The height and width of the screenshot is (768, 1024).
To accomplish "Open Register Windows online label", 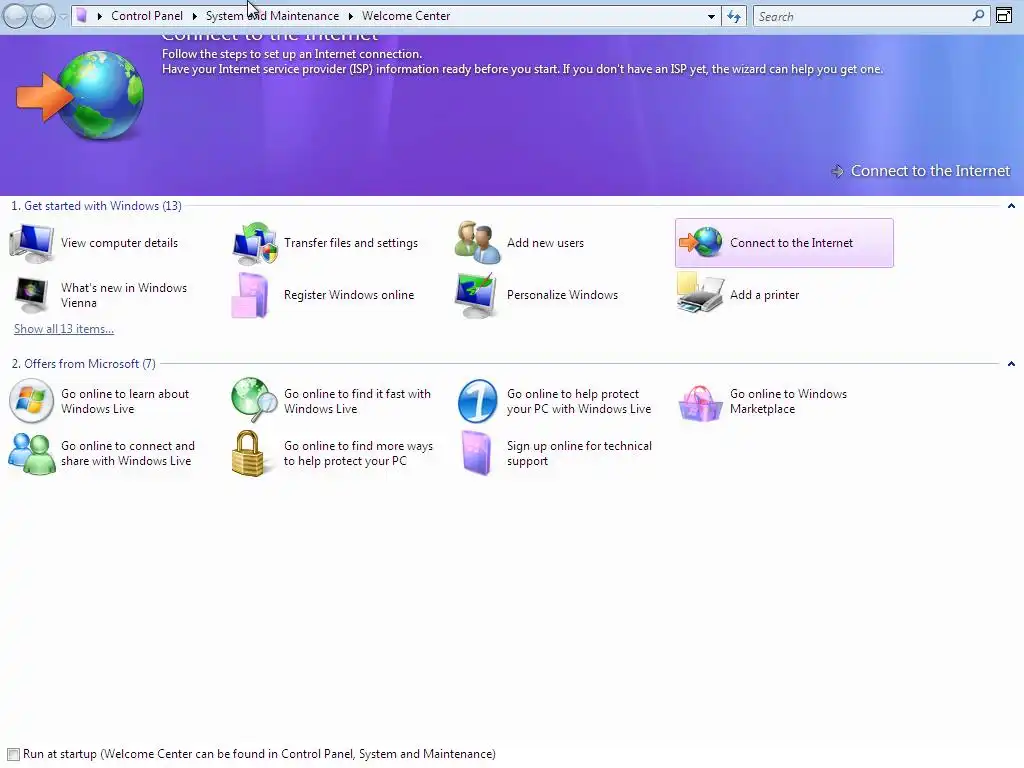I will [349, 295].
